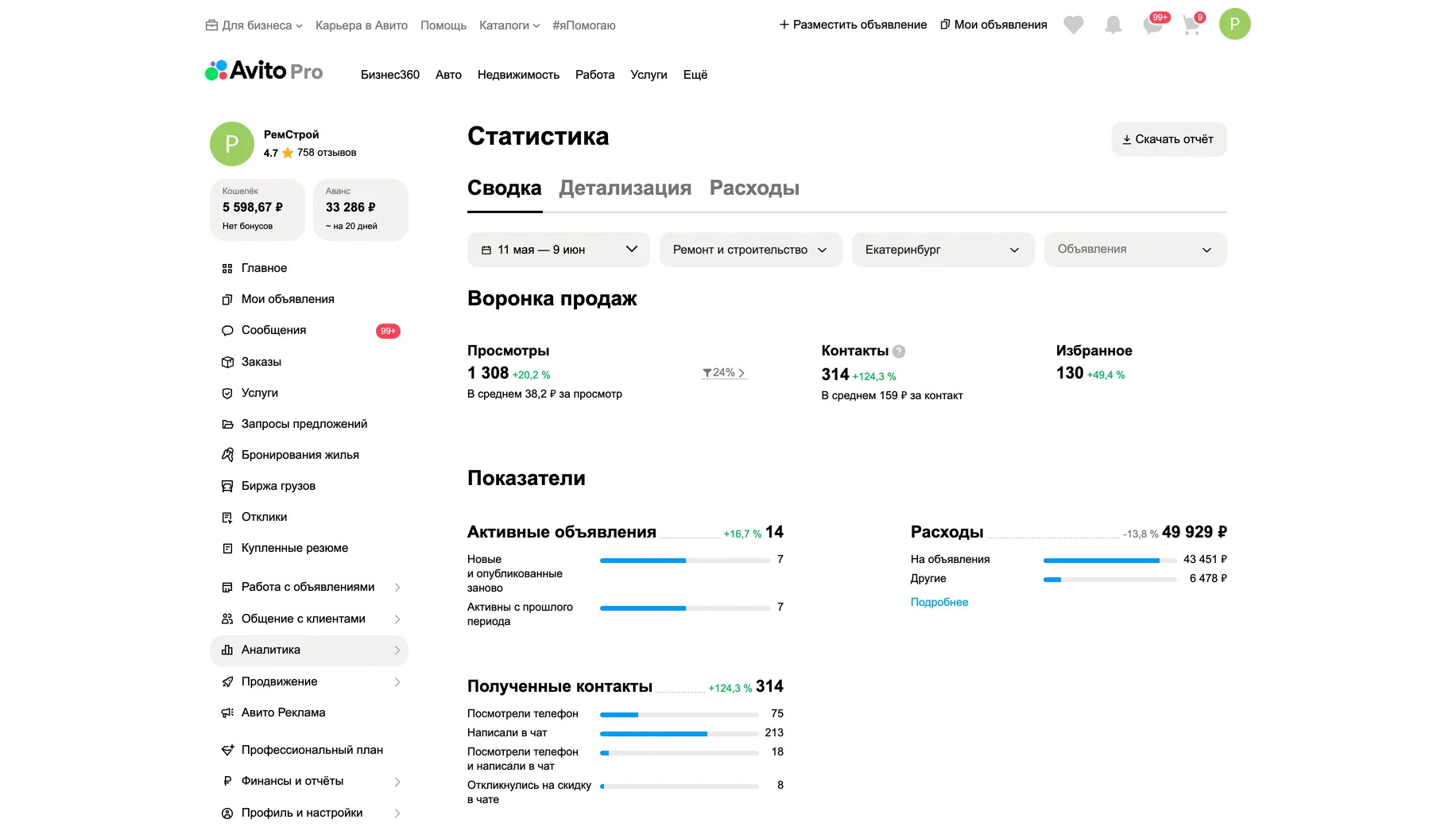Open Ещё in main navigation
Screen dimensions: 1456x827
(695, 75)
